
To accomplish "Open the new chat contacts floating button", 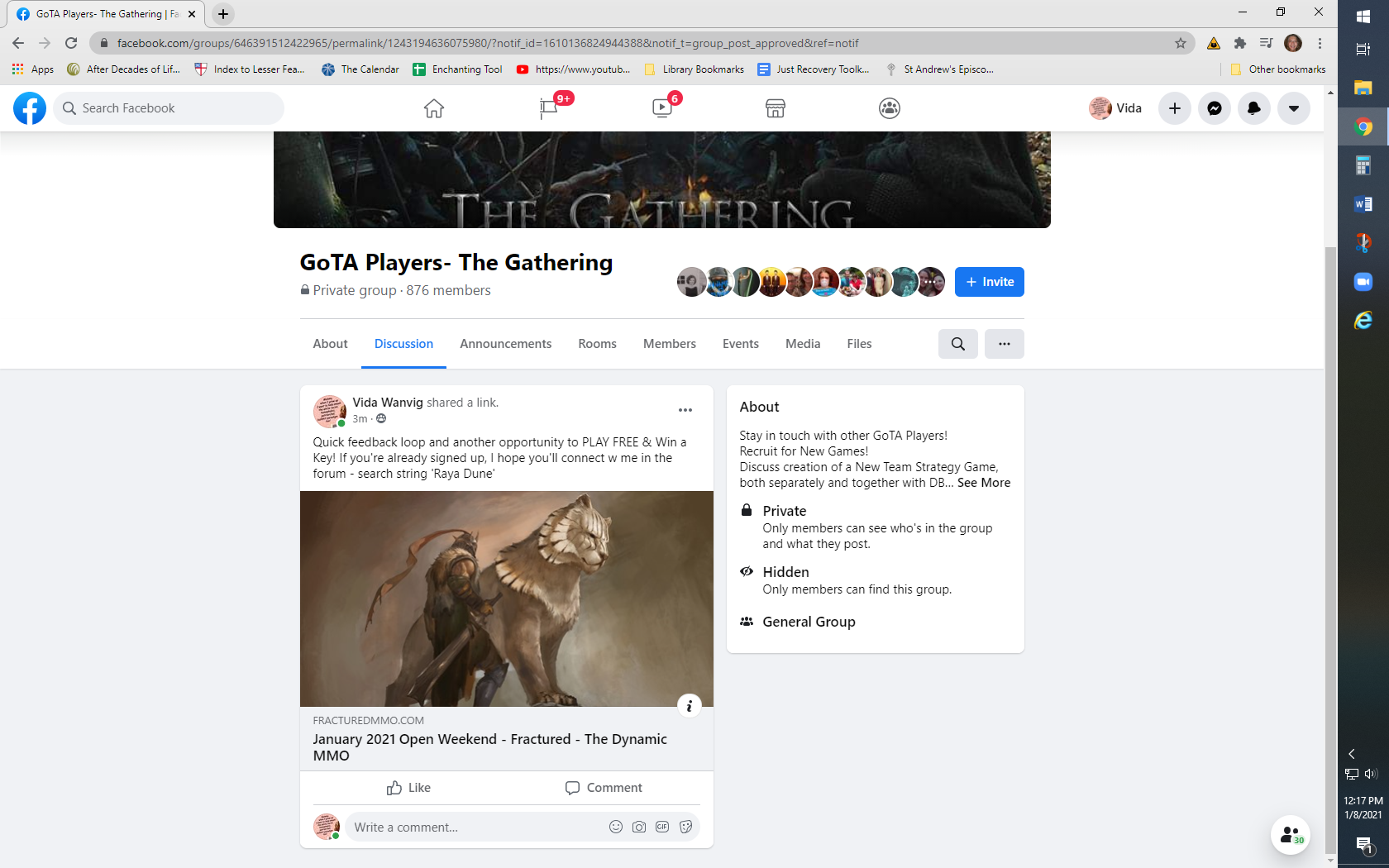I will (1291, 835).
